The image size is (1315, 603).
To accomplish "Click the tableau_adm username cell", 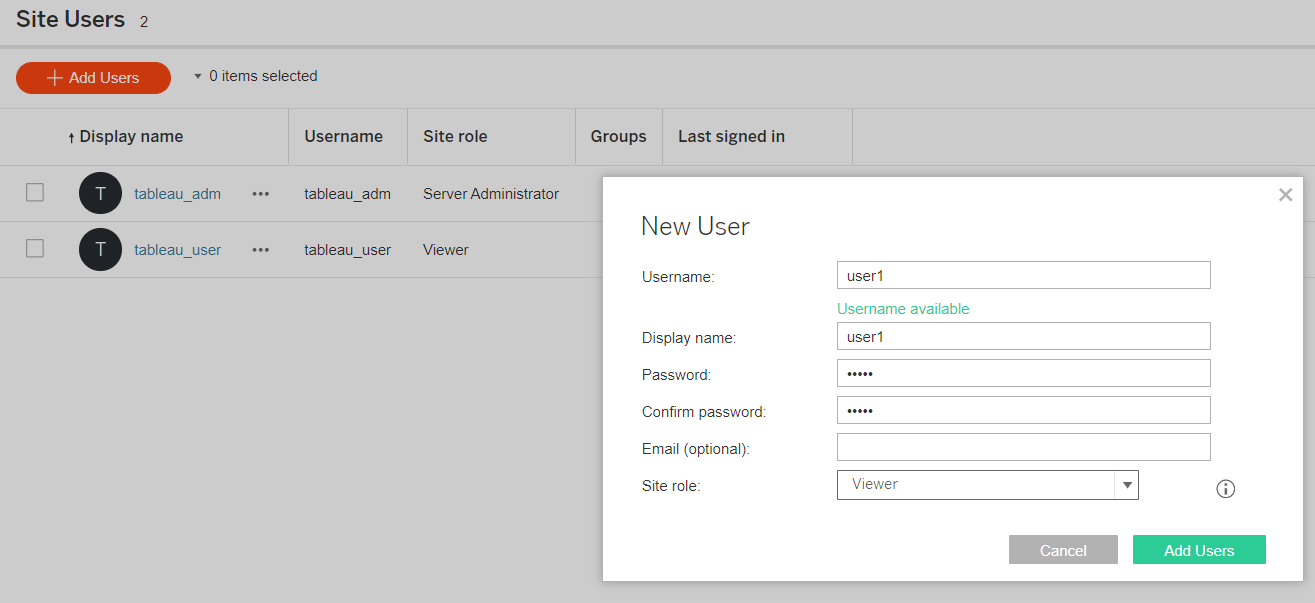I will 347,194.
